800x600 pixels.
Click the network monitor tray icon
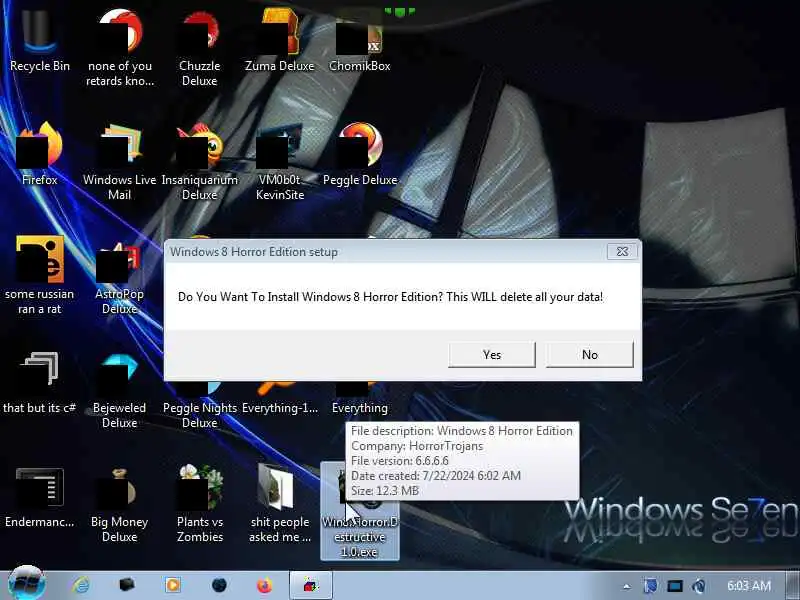pyautogui.click(x=674, y=586)
